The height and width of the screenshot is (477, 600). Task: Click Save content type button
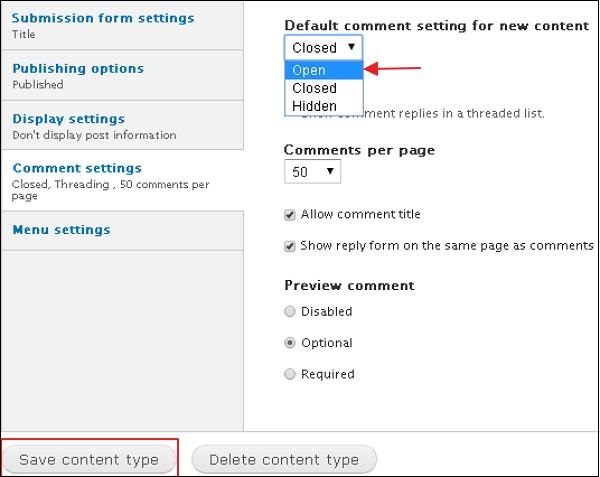(89, 460)
